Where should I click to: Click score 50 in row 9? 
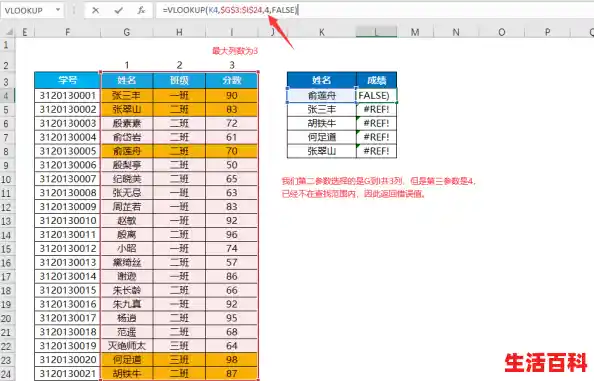click(x=231, y=165)
